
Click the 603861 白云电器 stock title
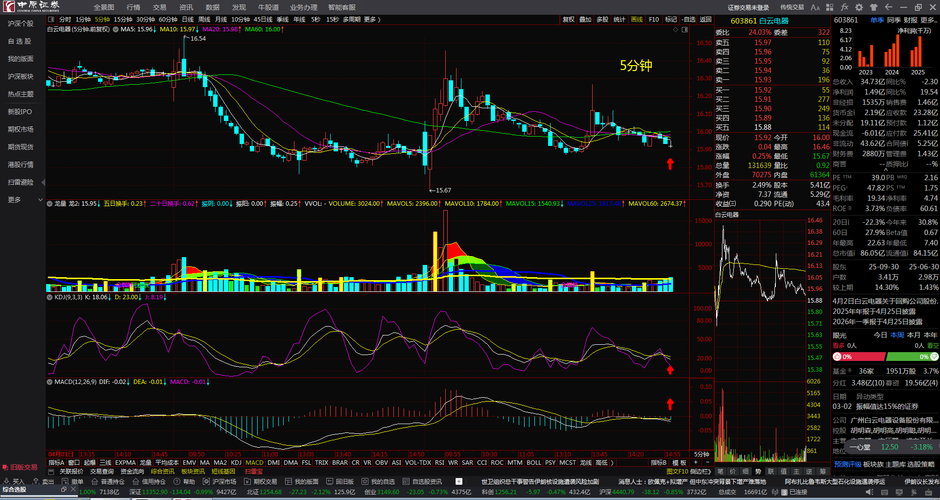pos(760,20)
